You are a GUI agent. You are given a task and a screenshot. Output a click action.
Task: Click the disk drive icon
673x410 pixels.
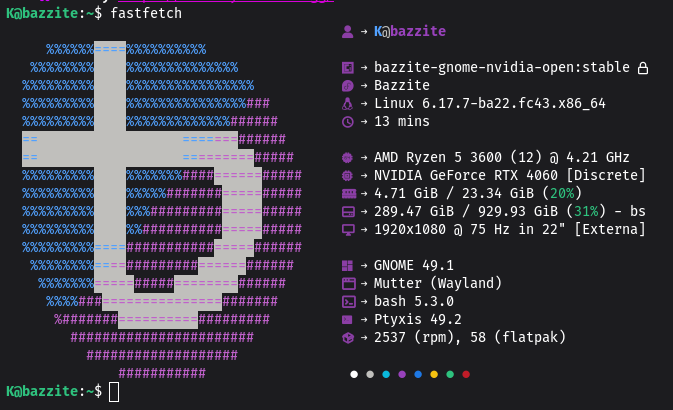(x=348, y=212)
